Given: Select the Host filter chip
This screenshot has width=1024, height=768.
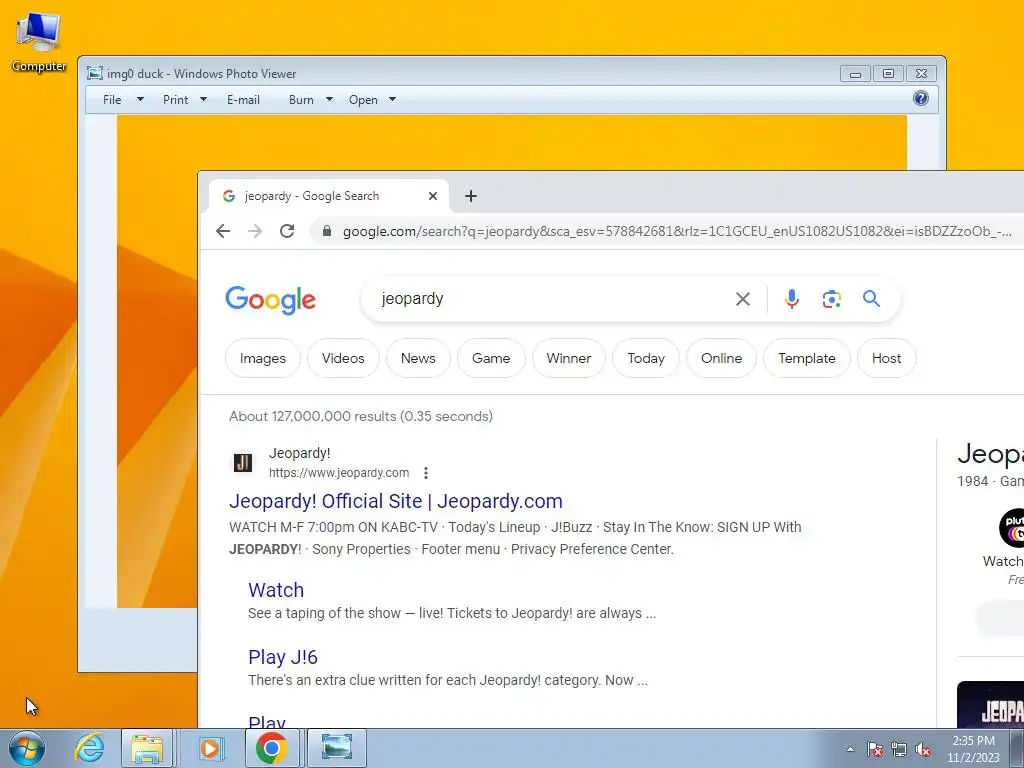Looking at the screenshot, I should coord(886,358).
